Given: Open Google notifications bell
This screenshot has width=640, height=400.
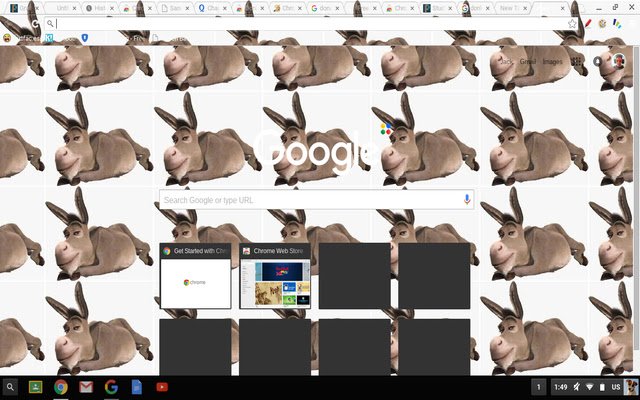Looking at the screenshot, I should click(597, 62).
